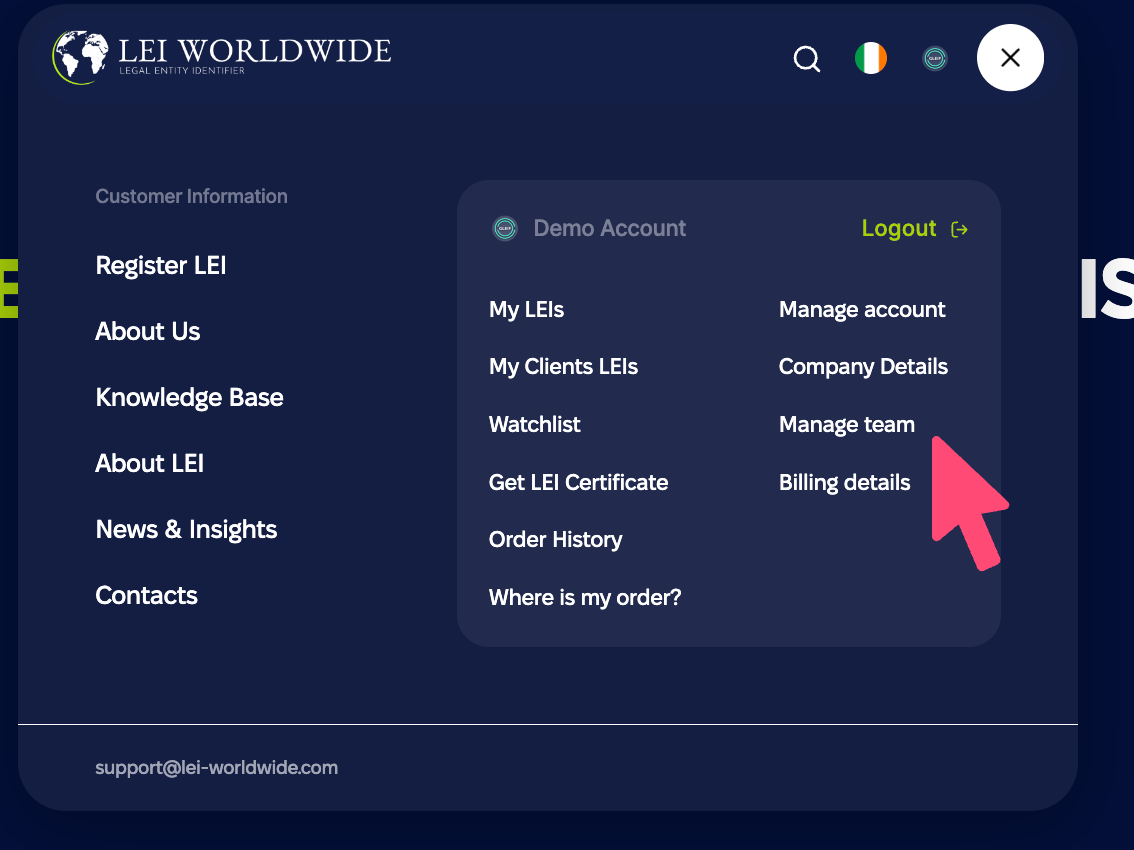Screen dimensions: 1134x850
Task: View the Watchlist
Action: point(534,424)
